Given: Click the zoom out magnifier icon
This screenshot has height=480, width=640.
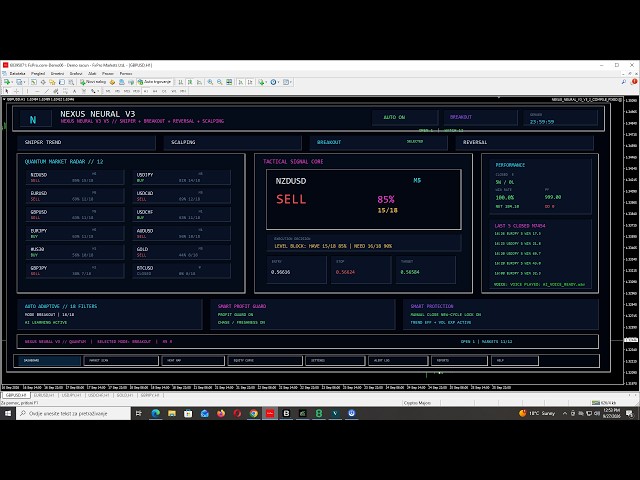Looking at the screenshot, I should pos(220,82).
